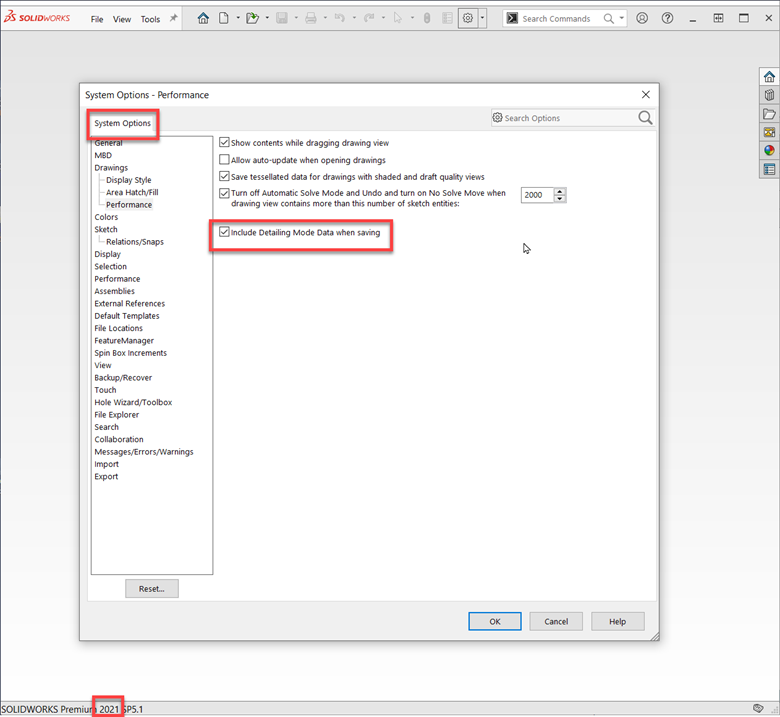Image resolution: width=780 pixels, height=717 pixels.
Task: Click the status bar icon at bottom right
Action: pos(758,708)
